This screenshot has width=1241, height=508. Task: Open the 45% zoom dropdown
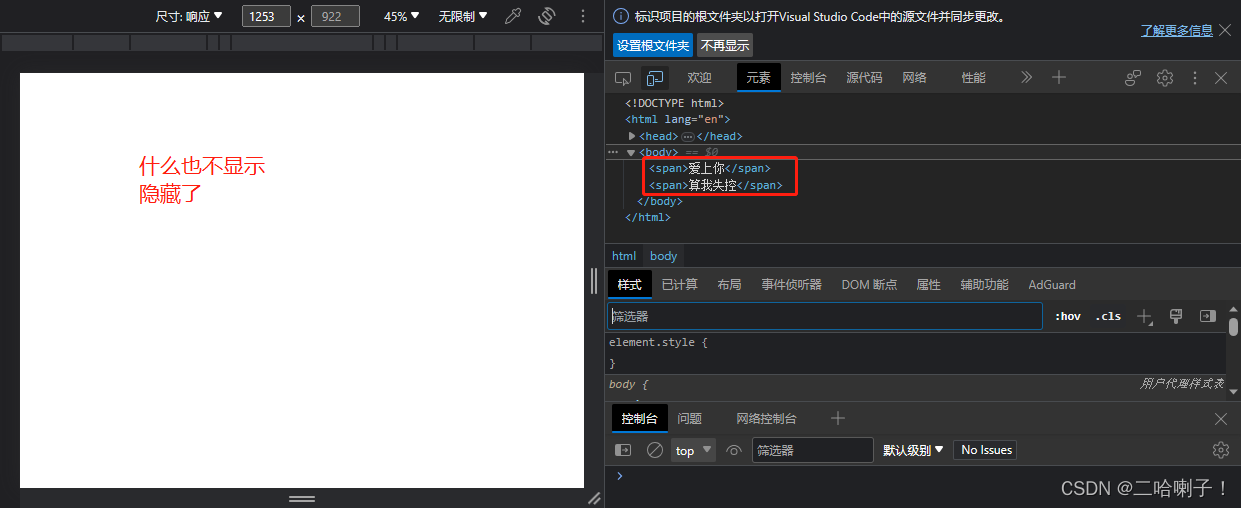coord(402,17)
